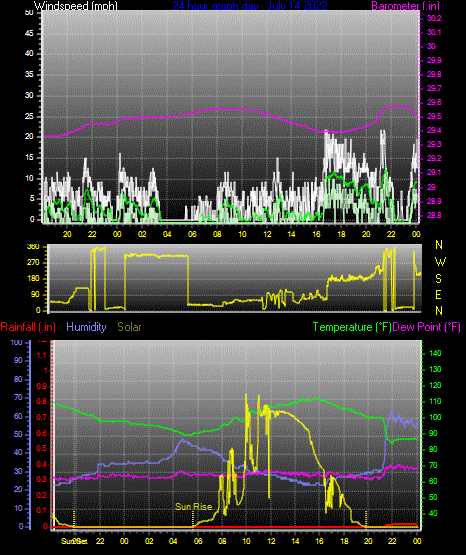The image size is (466, 555).
Task: Select the 29.9 barometer scale value
Action: point(434,60)
